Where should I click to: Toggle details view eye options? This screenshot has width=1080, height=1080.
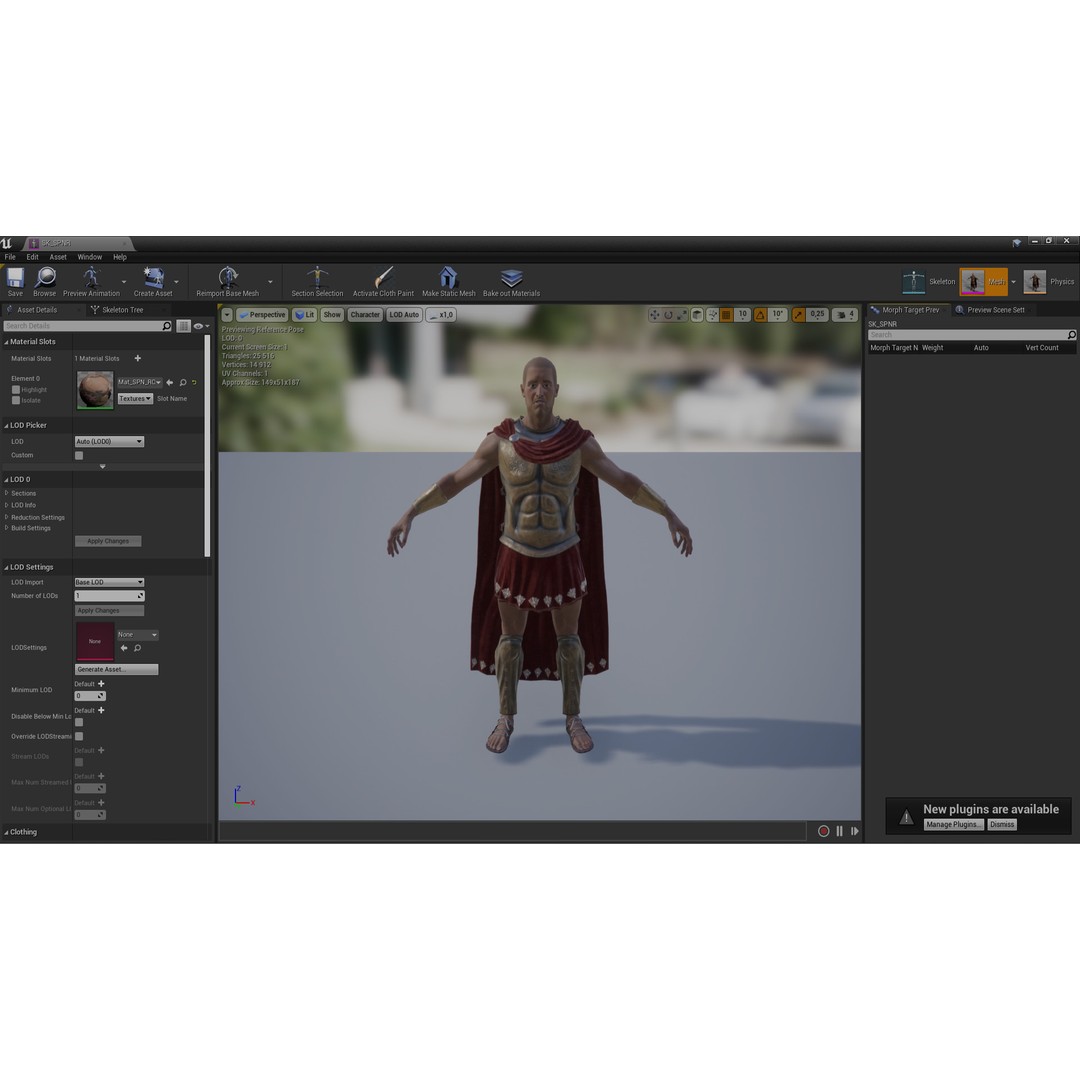click(x=200, y=326)
